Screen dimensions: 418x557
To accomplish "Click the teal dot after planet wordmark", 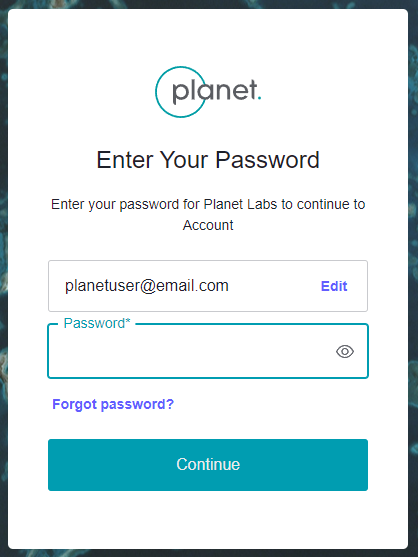I will [x=260, y=98].
